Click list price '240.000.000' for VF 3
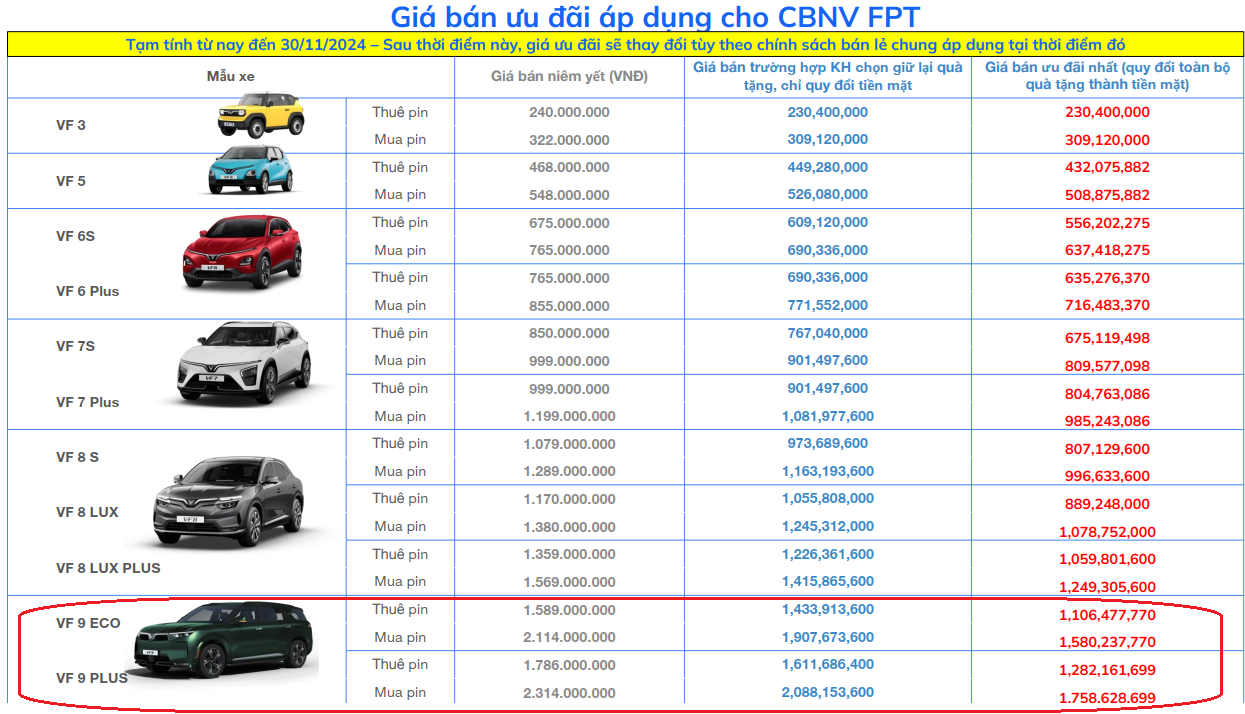This screenshot has height=714, width=1245. click(569, 112)
